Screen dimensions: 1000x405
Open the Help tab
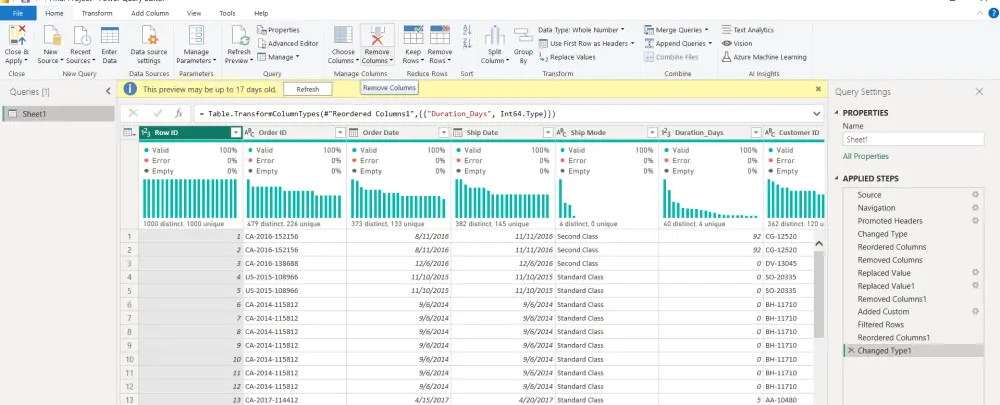coord(261,13)
